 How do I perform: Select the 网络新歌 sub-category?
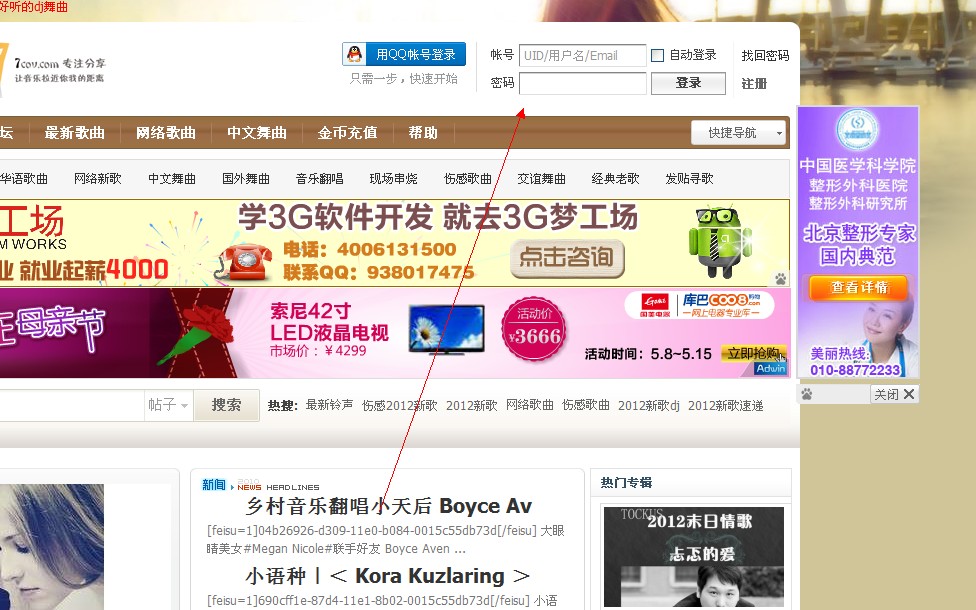point(98,179)
